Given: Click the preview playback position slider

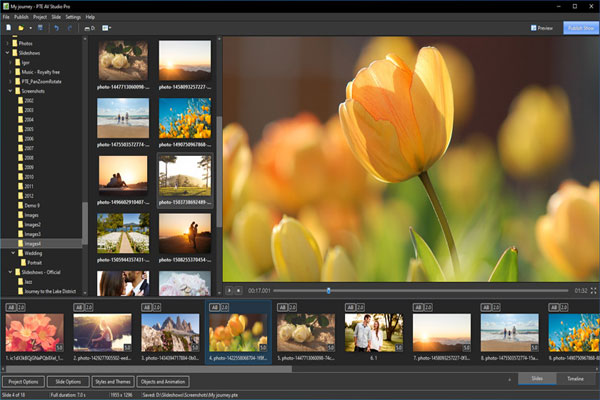Looking at the screenshot, I should (x=328, y=290).
